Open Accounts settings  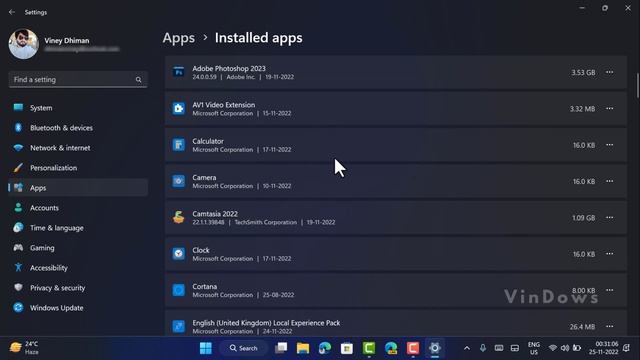78,208
